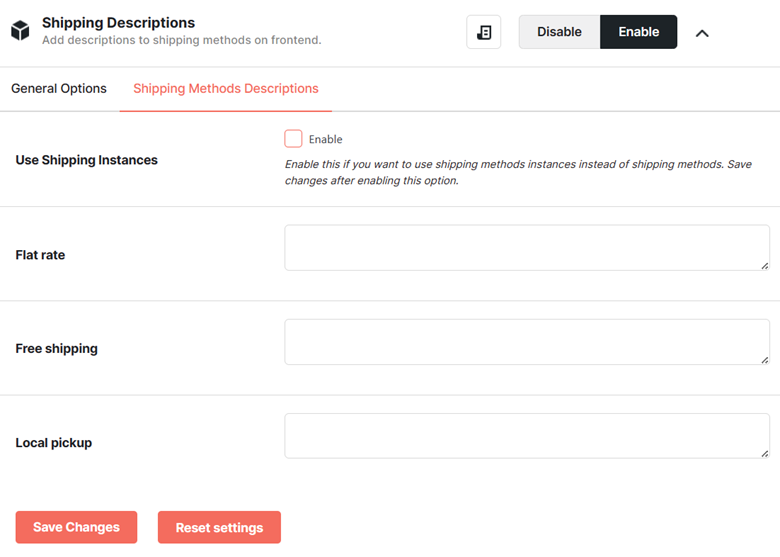Screen dimensions: 780x557
Task: Switch to Shipping Methods Descriptions tab
Action: point(226,89)
